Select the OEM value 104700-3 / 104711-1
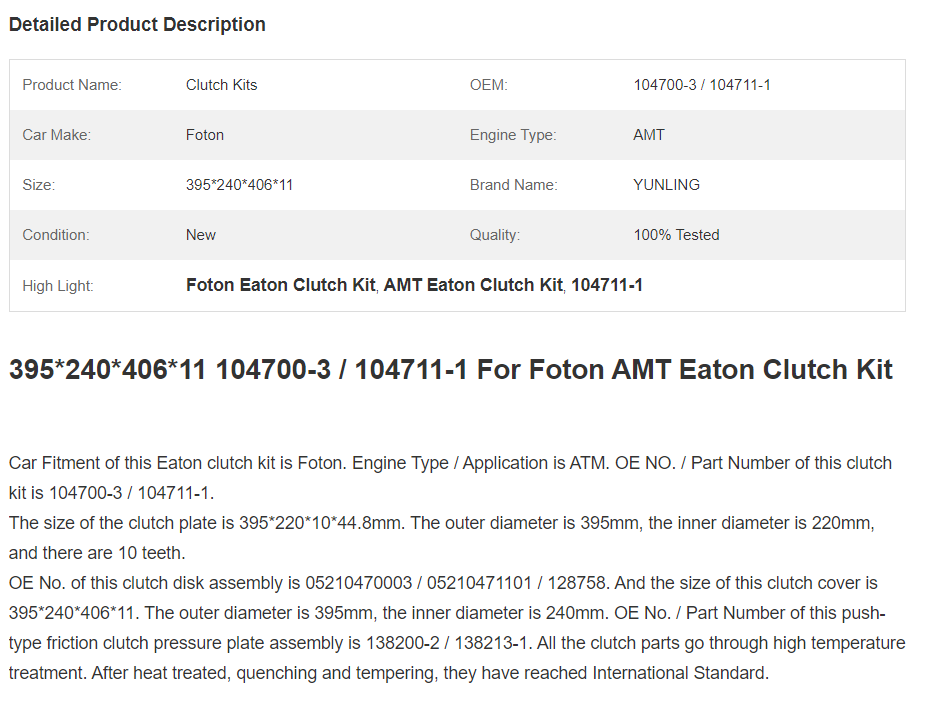 [702, 85]
